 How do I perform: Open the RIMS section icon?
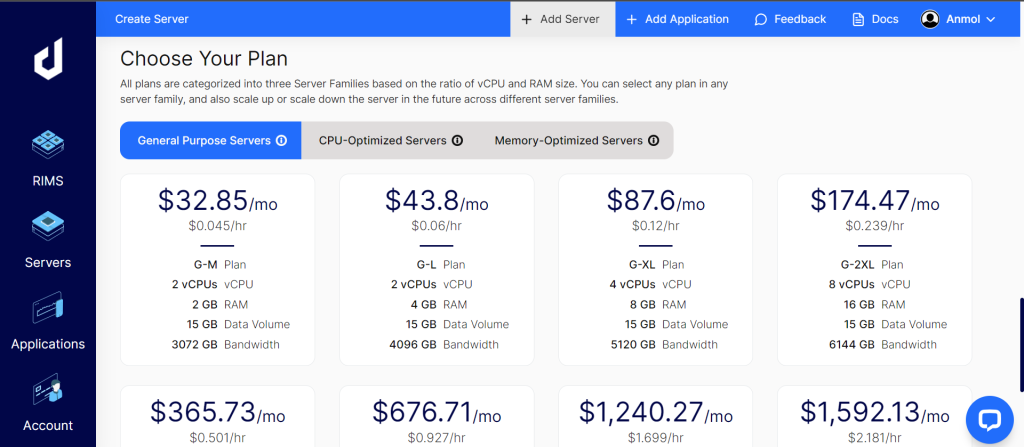click(x=48, y=146)
